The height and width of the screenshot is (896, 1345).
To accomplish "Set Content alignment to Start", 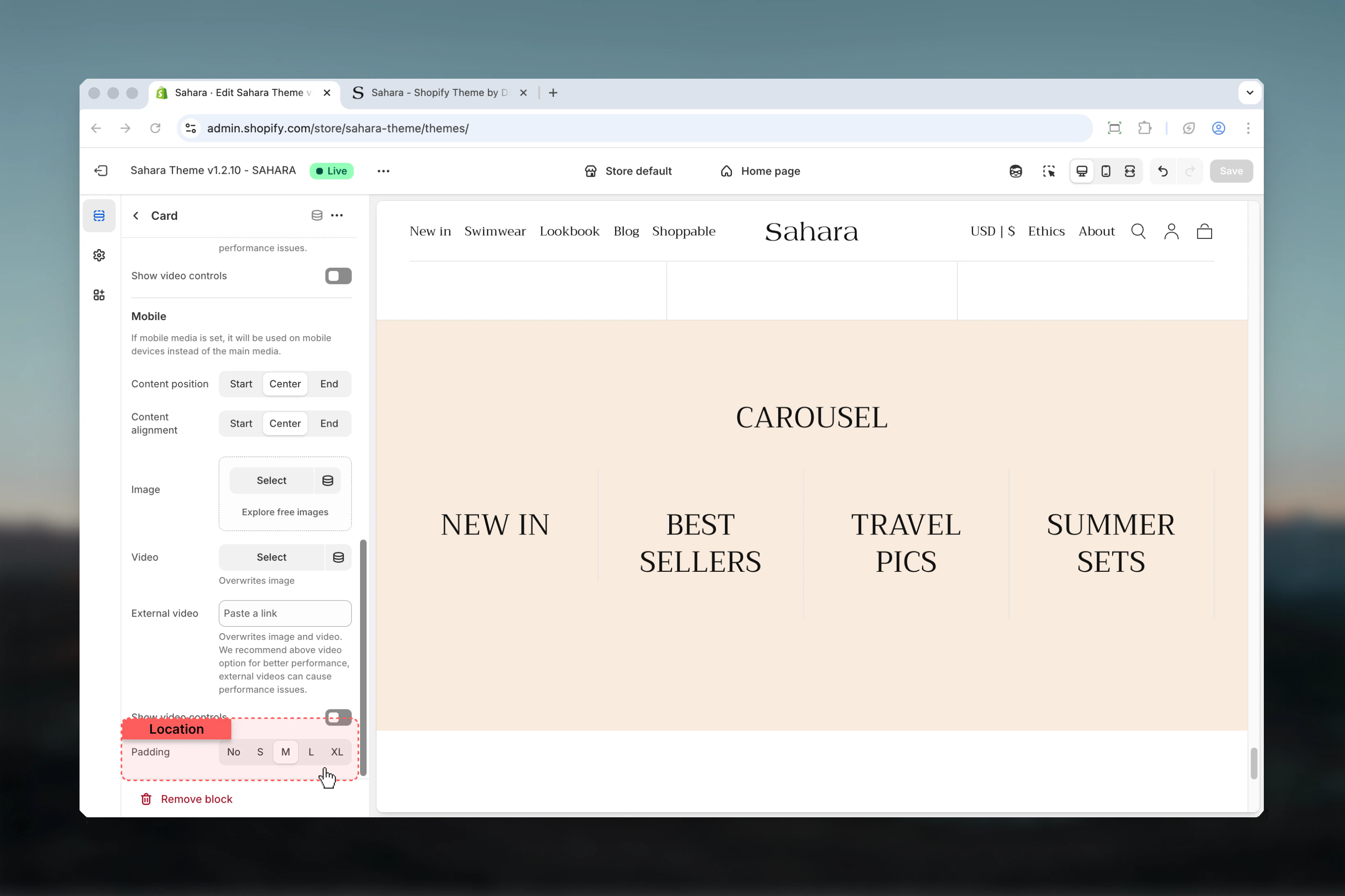I will click(x=241, y=423).
